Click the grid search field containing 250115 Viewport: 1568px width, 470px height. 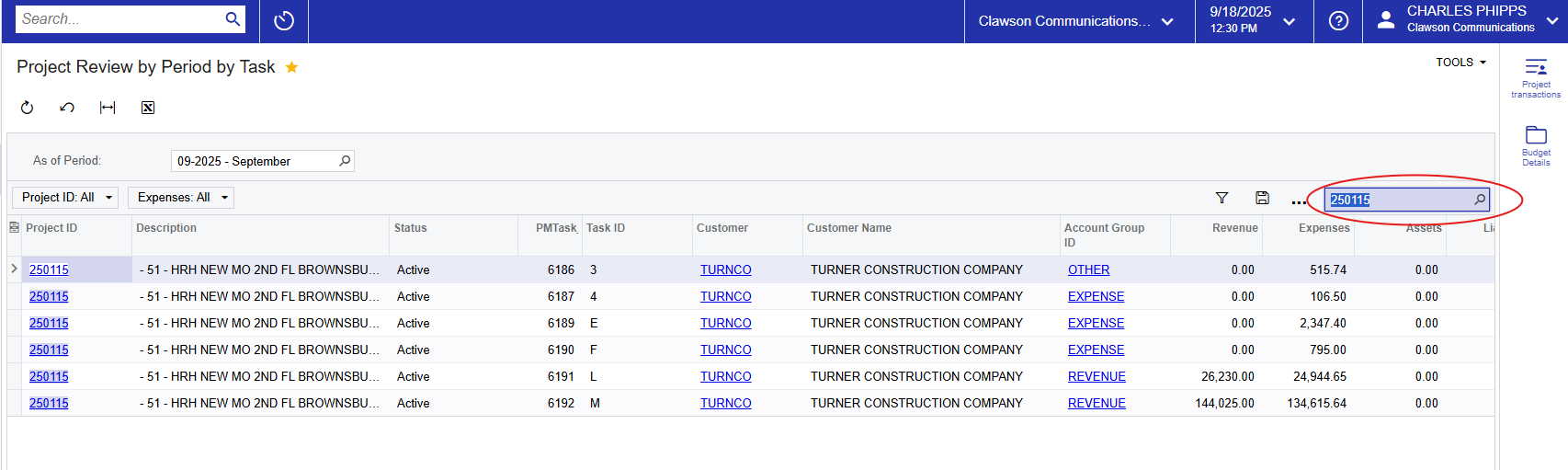[1399, 200]
